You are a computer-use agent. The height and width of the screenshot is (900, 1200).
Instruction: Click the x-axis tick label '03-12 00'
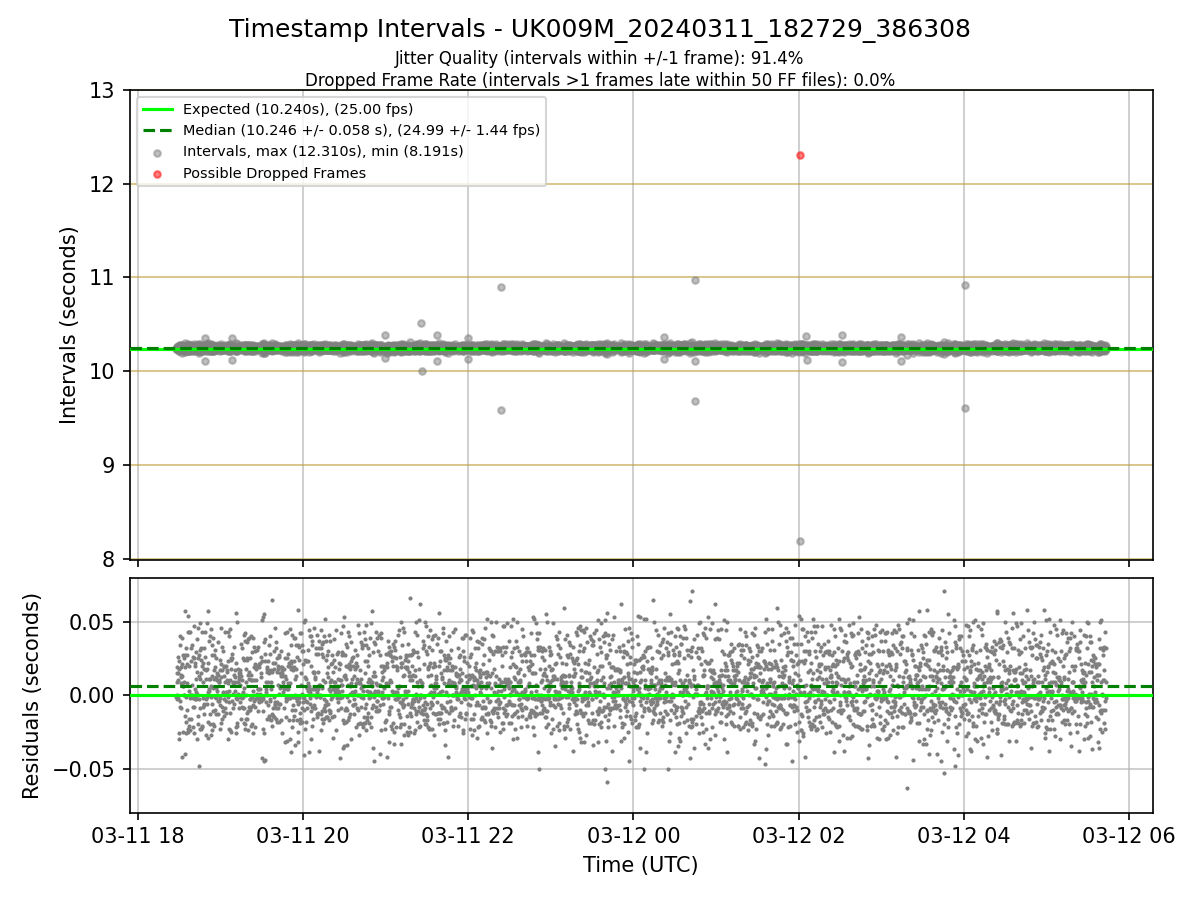(633, 836)
